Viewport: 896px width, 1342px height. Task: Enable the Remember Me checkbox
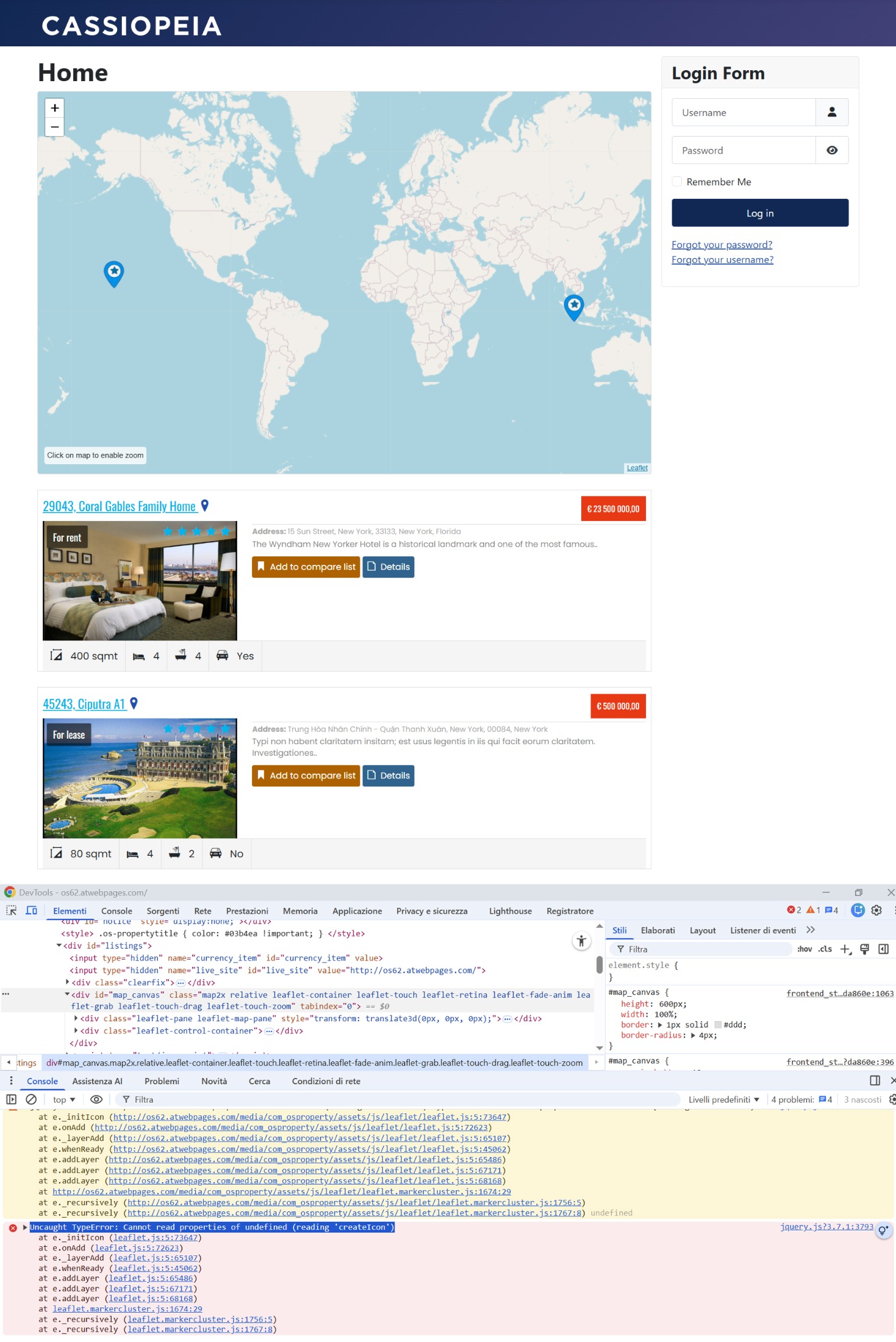pos(677,182)
